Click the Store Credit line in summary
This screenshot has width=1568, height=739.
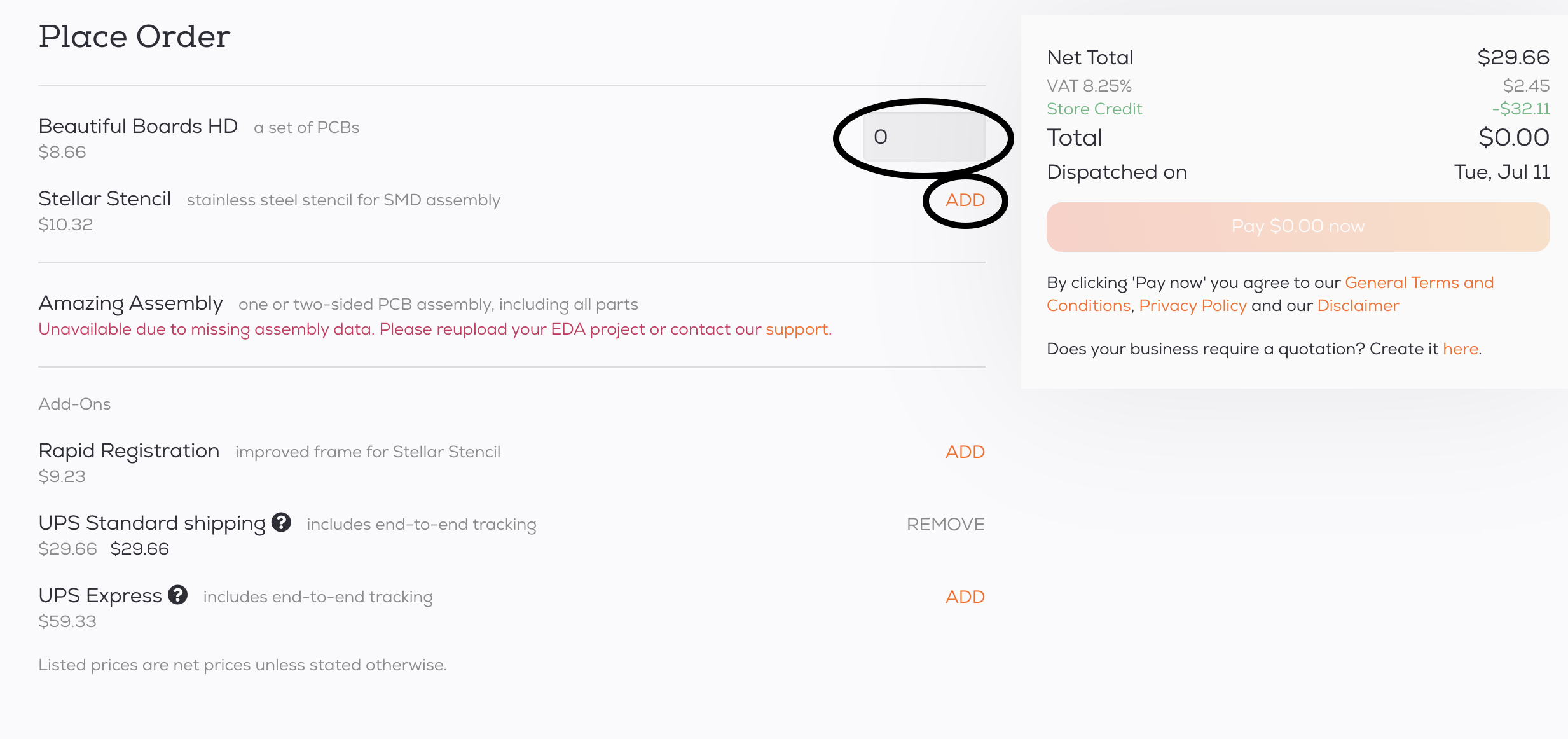[1094, 109]
